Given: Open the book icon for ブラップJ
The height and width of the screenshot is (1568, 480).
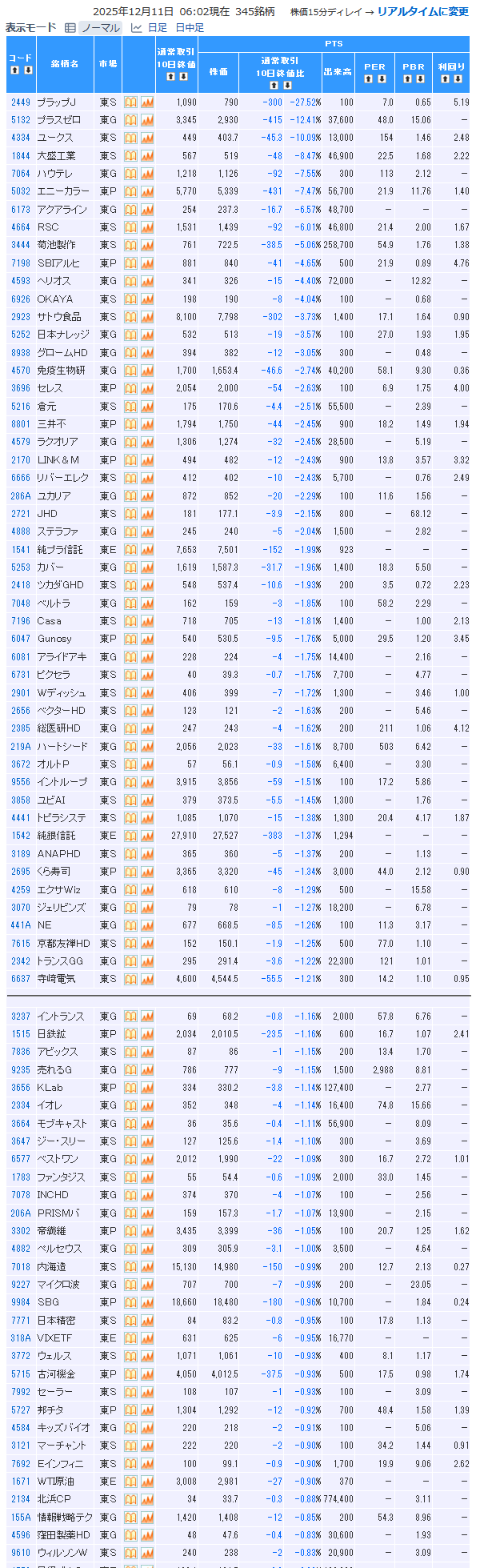Looking at the screenshot, I should pos(131,102).
